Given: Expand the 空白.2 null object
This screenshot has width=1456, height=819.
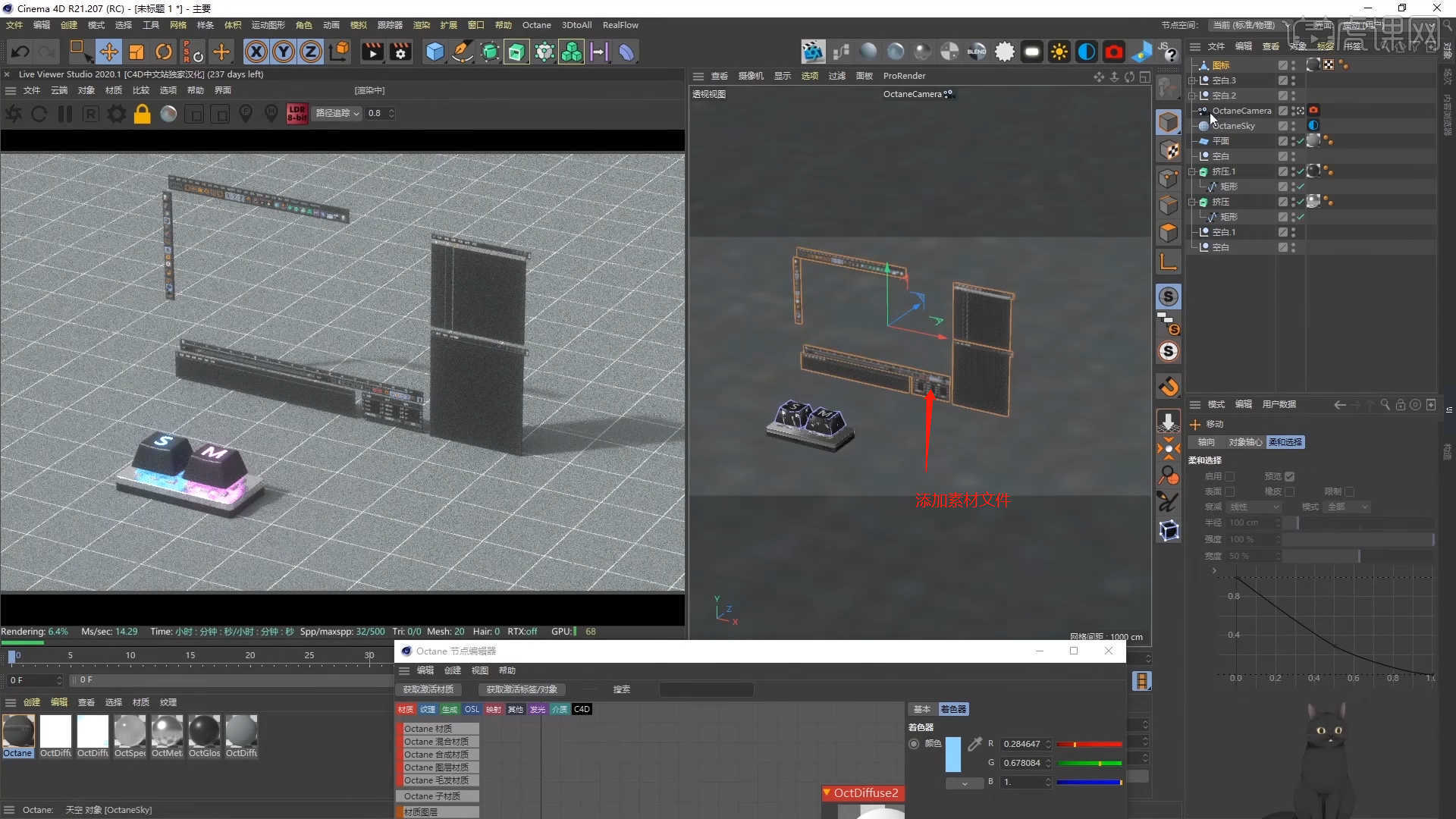Looking at the screenshot, I should click(x=1192, y=96).
